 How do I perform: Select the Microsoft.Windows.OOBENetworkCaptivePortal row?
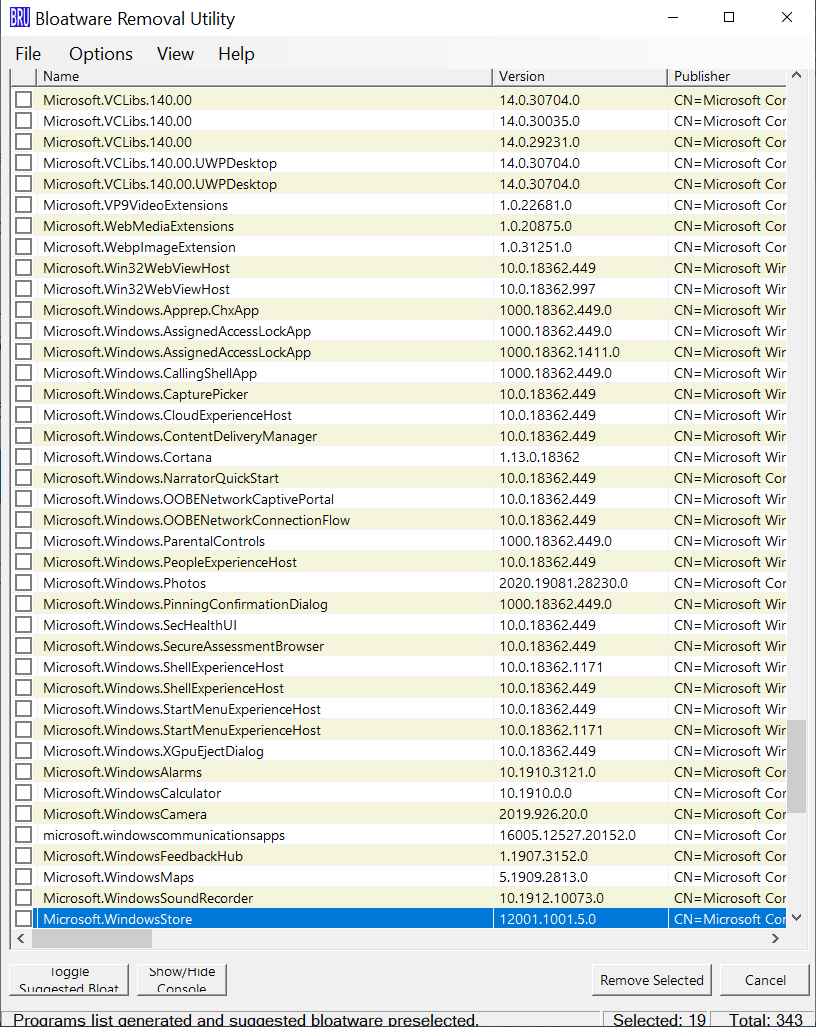399,499
